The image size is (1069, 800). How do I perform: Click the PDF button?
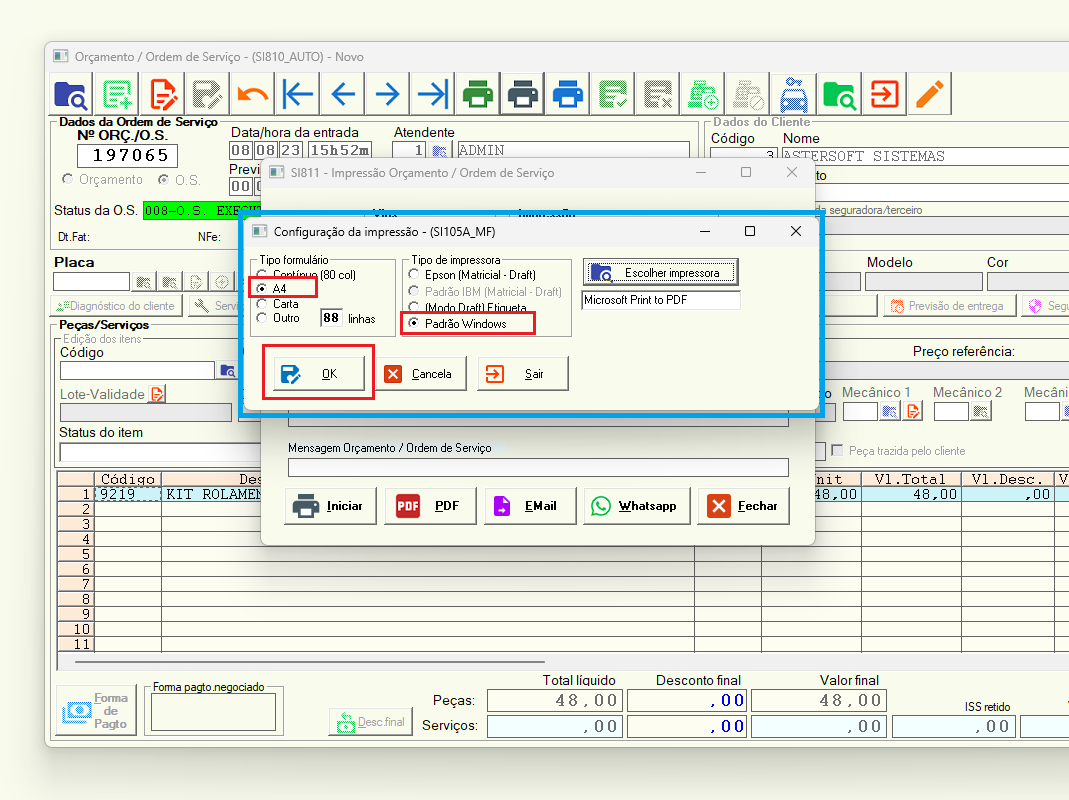pos(430,506)
